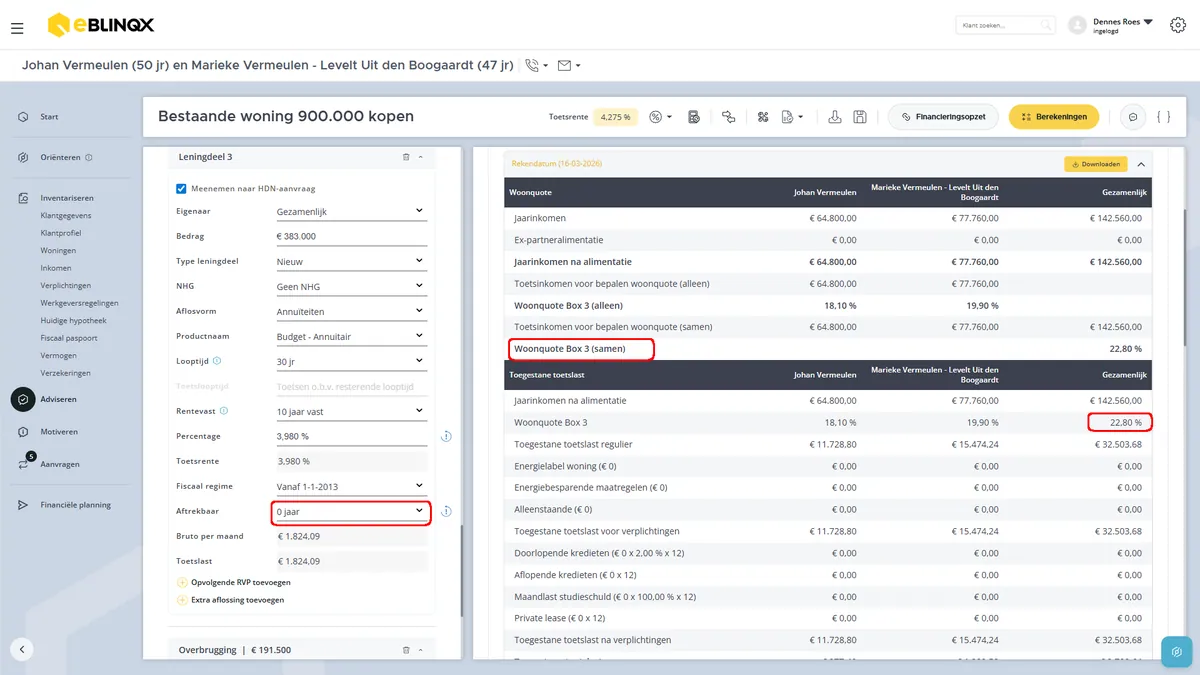Delete the Overbrugging section with trash icon
Screen dimensions: 1200x675
coord(406,650)
